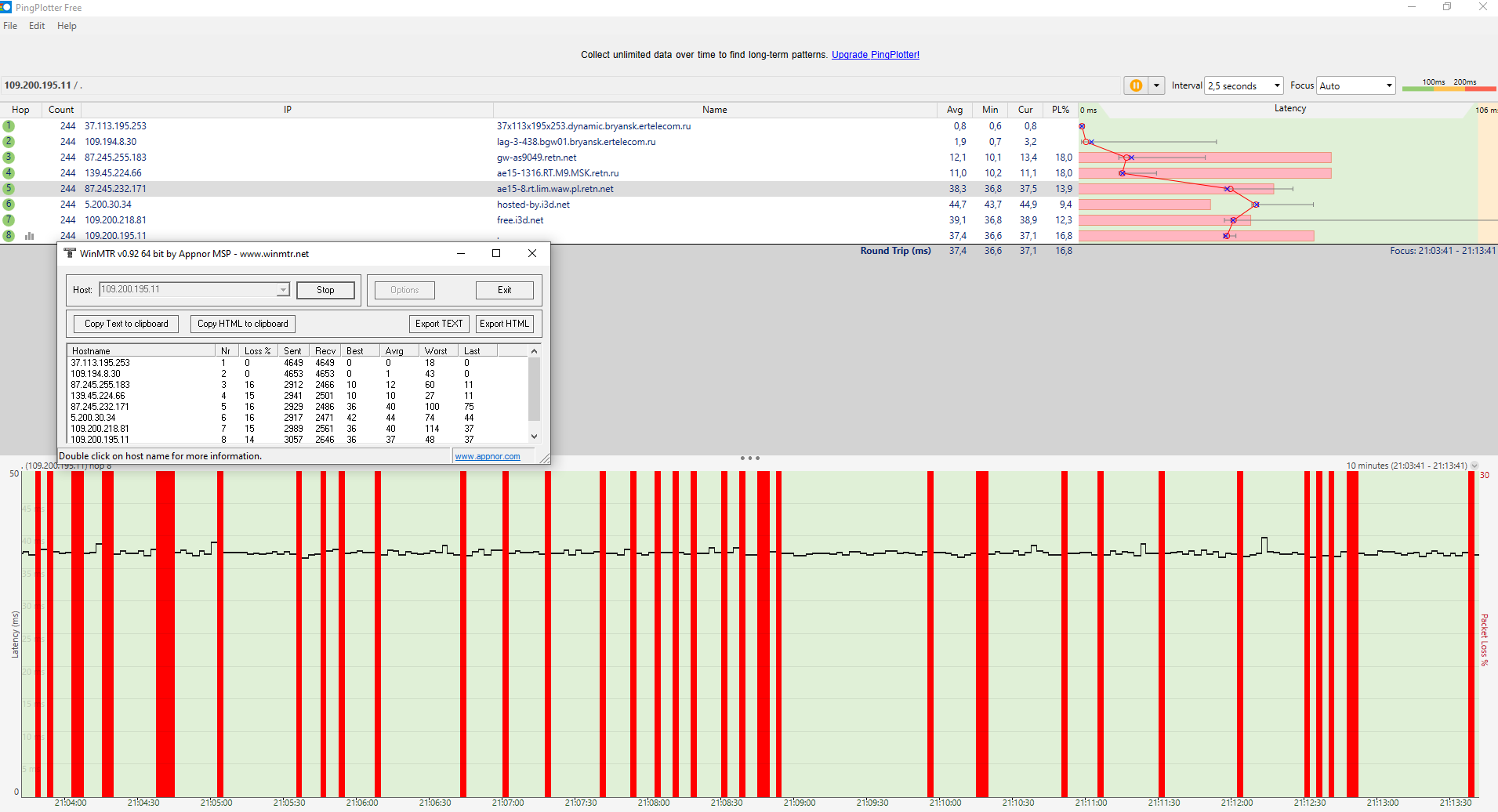
Task: Click the hop 7 green circle icon
Action: [x=9, y=220]
